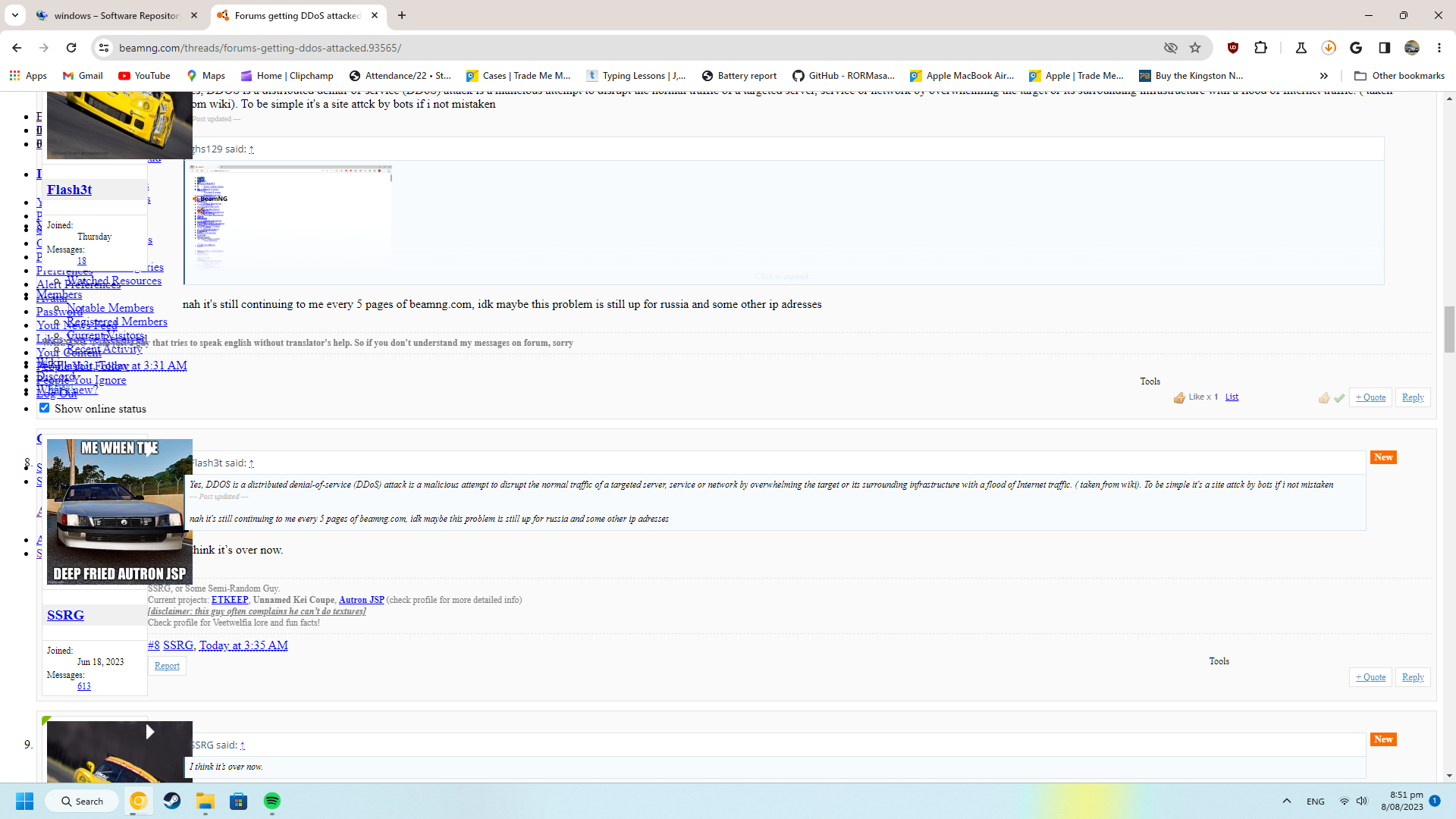Viewport: 1456px width, 819px height.
Task: Open File Explorer from the taskbar
Action: (206, 801)
